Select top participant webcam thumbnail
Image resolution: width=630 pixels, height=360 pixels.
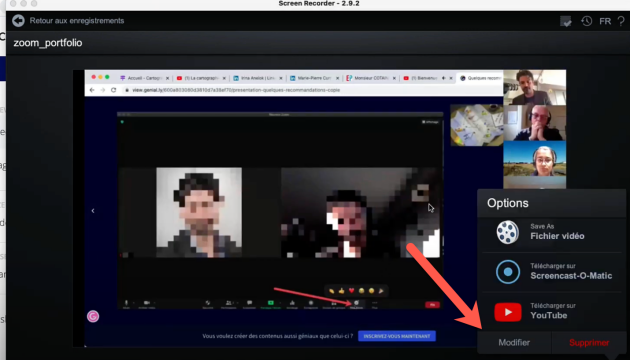pyautogui.click(x=534, y=88)
